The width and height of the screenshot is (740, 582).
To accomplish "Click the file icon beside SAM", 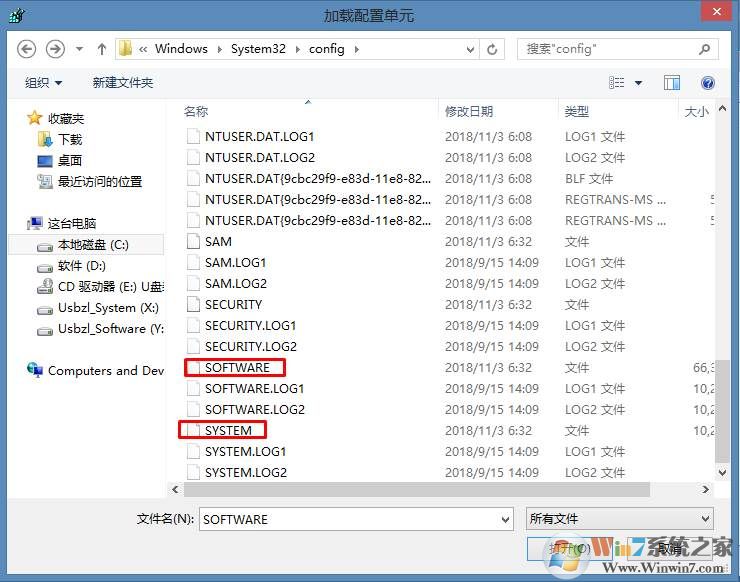I will click(193, 242).
